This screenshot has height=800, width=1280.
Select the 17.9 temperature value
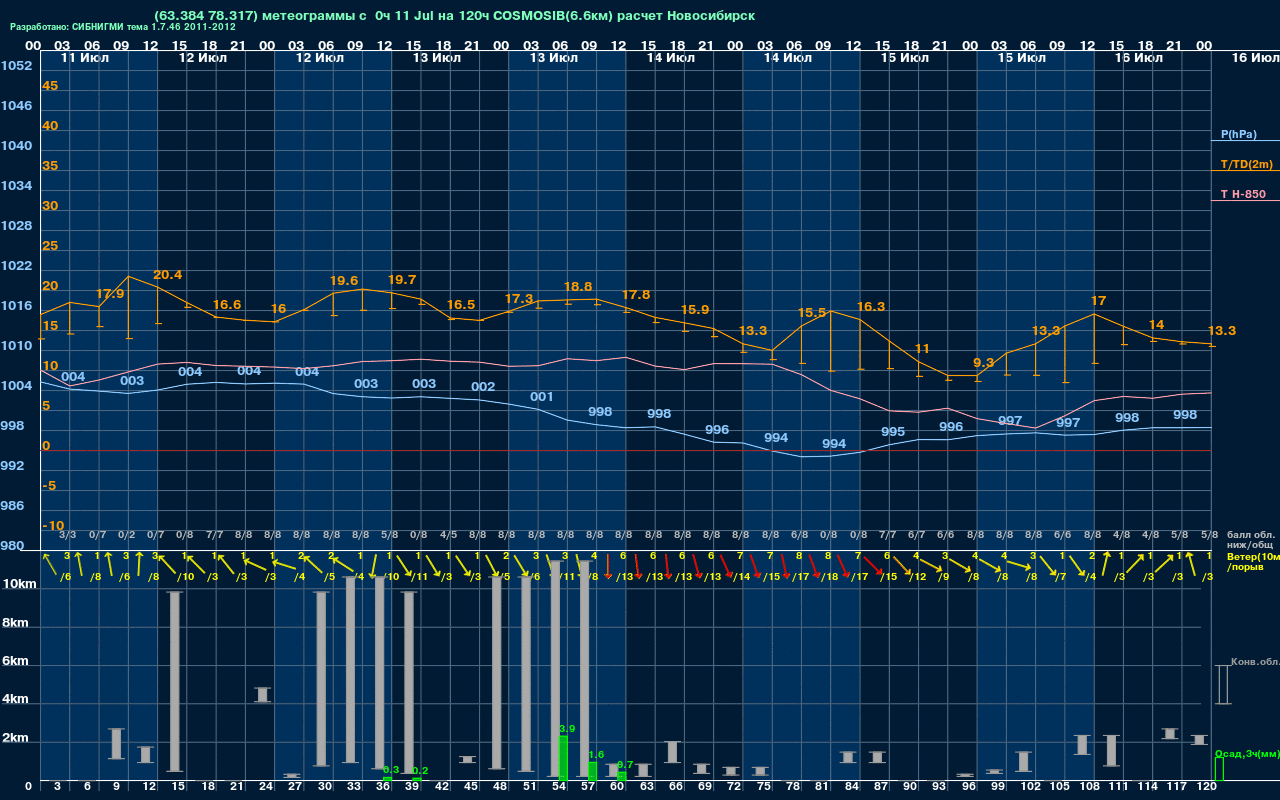[110, 294]
